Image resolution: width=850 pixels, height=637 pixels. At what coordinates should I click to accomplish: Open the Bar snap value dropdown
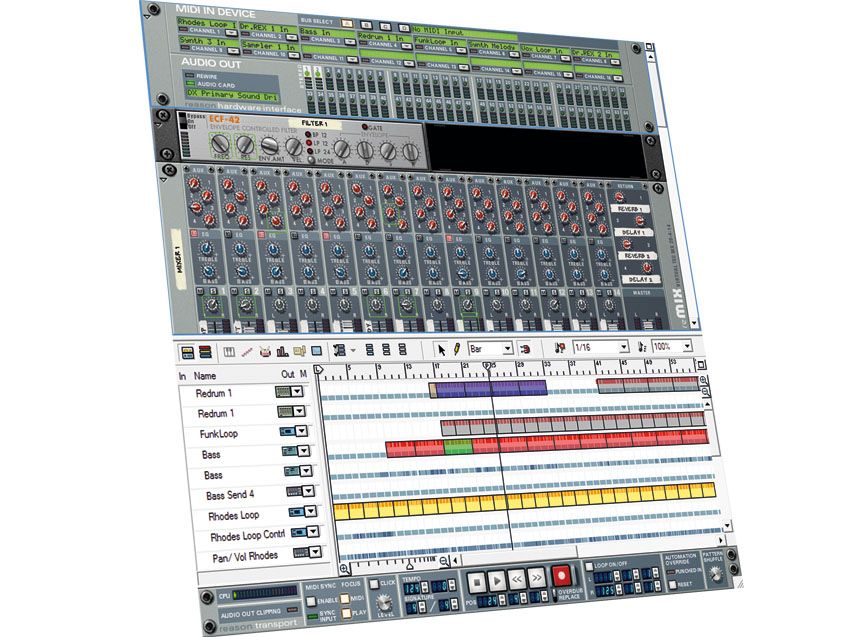(507, 348)
